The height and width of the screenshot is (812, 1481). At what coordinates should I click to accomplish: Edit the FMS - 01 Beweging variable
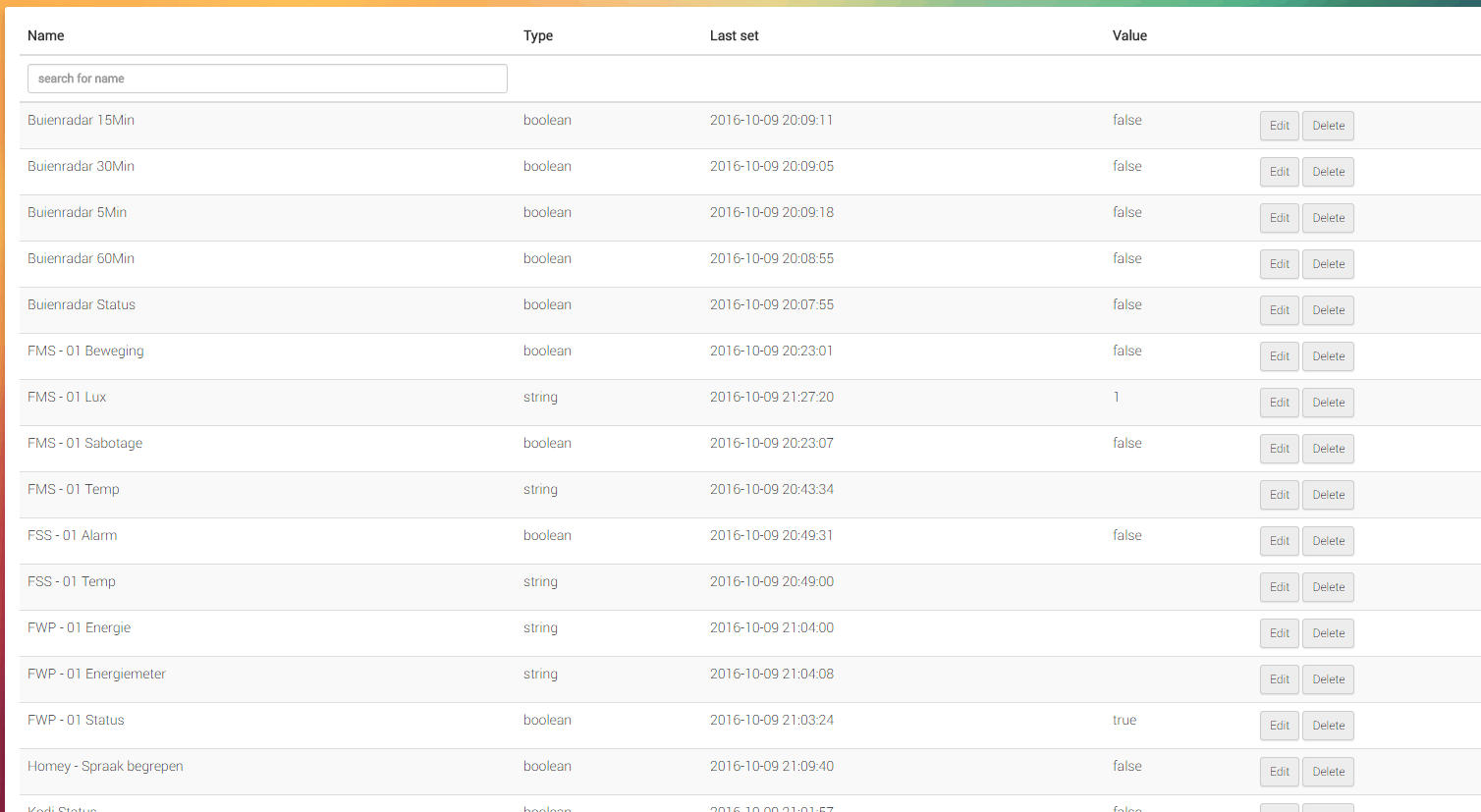click(x=1280, y=356)
